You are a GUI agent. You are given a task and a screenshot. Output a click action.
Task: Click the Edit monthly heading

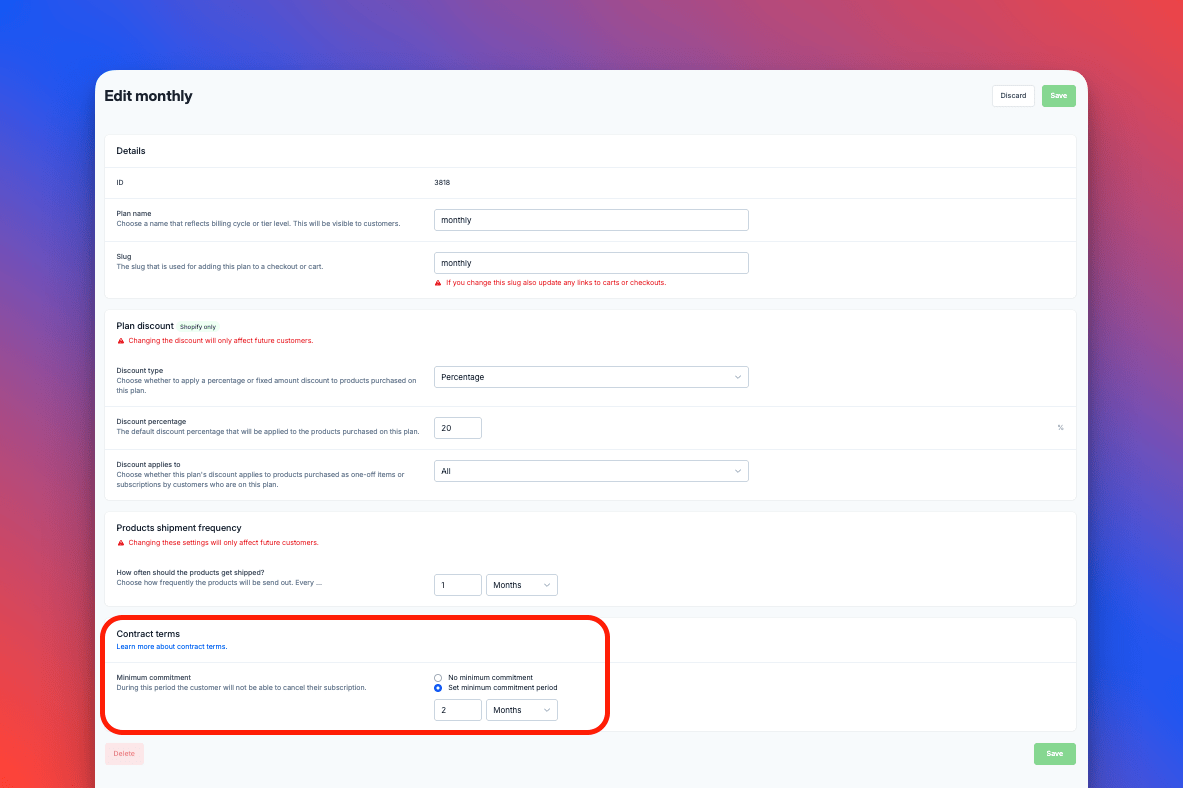coord(148,96)
